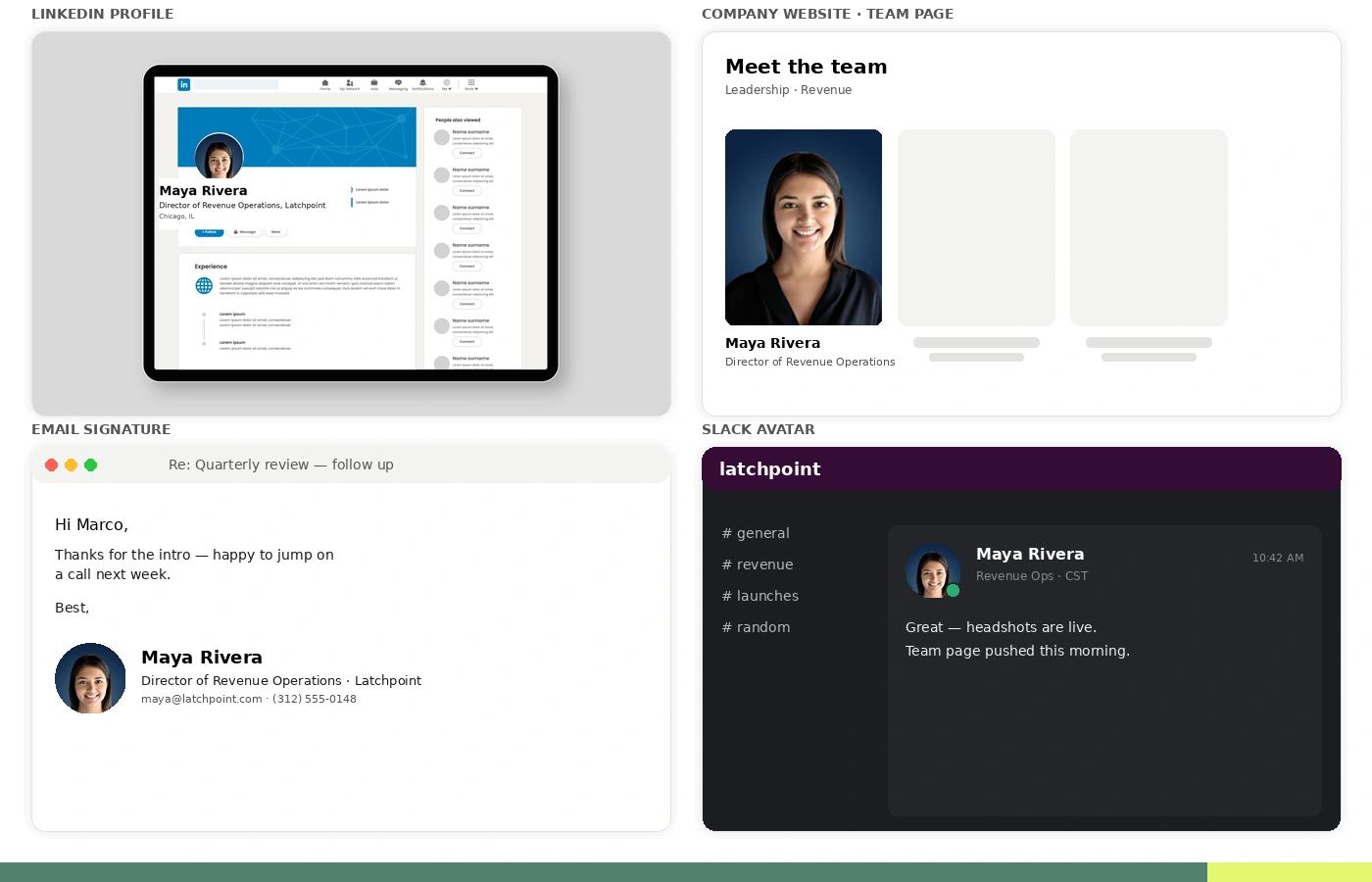Click the green maximize dot in email window

(91, 465)
